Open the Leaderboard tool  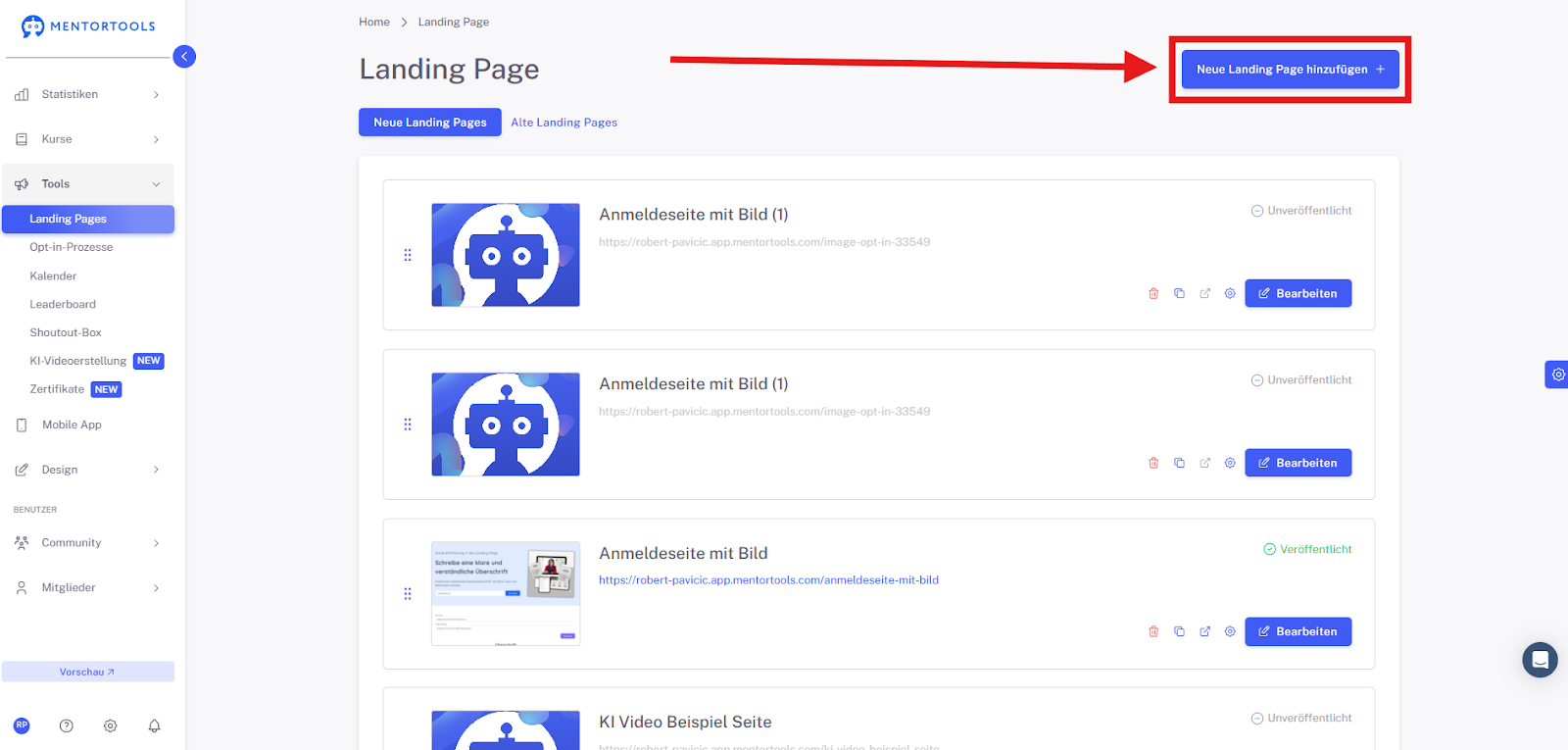point(63,305)
